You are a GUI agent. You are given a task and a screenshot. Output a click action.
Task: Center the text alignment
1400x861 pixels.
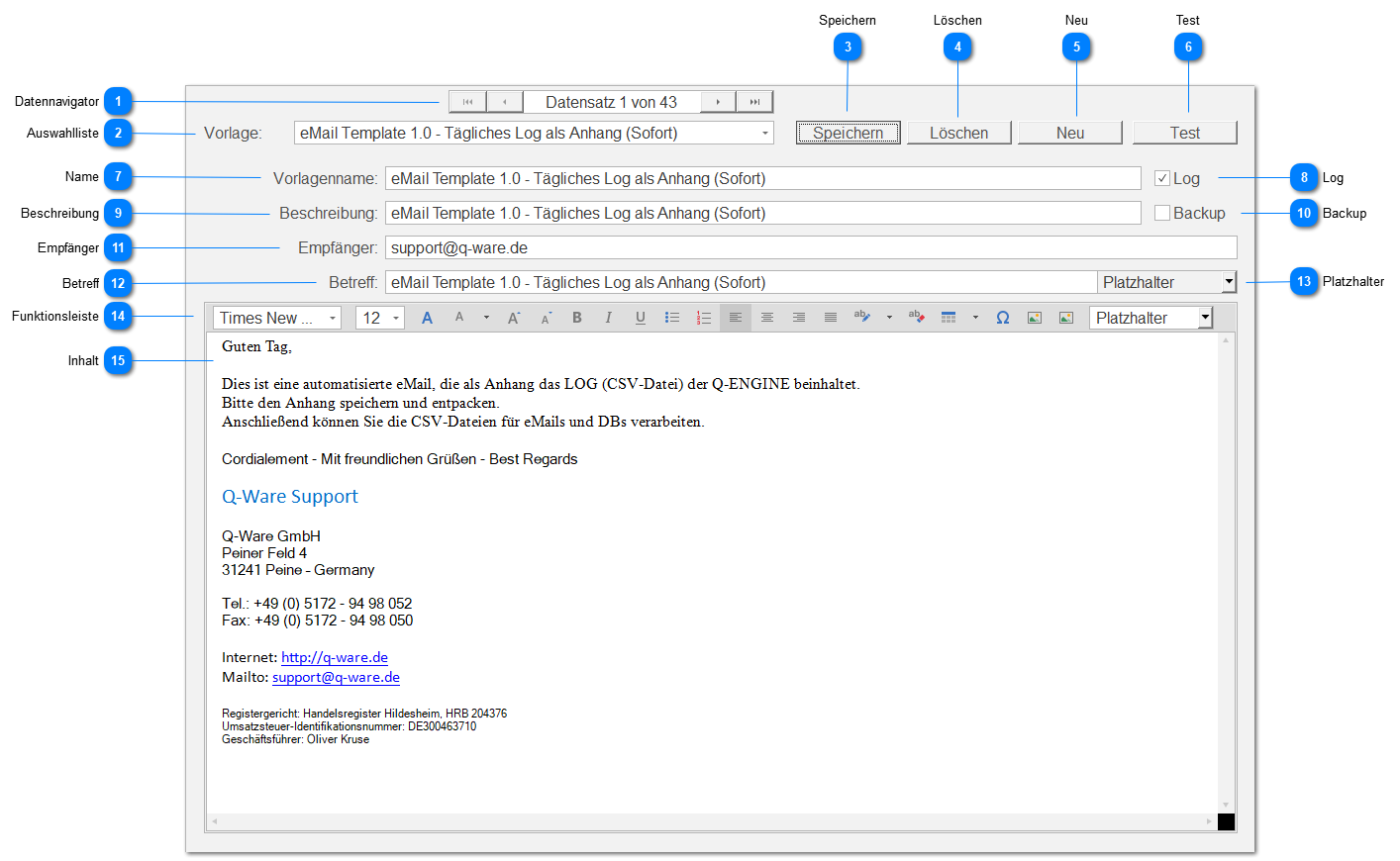[767, 318]
